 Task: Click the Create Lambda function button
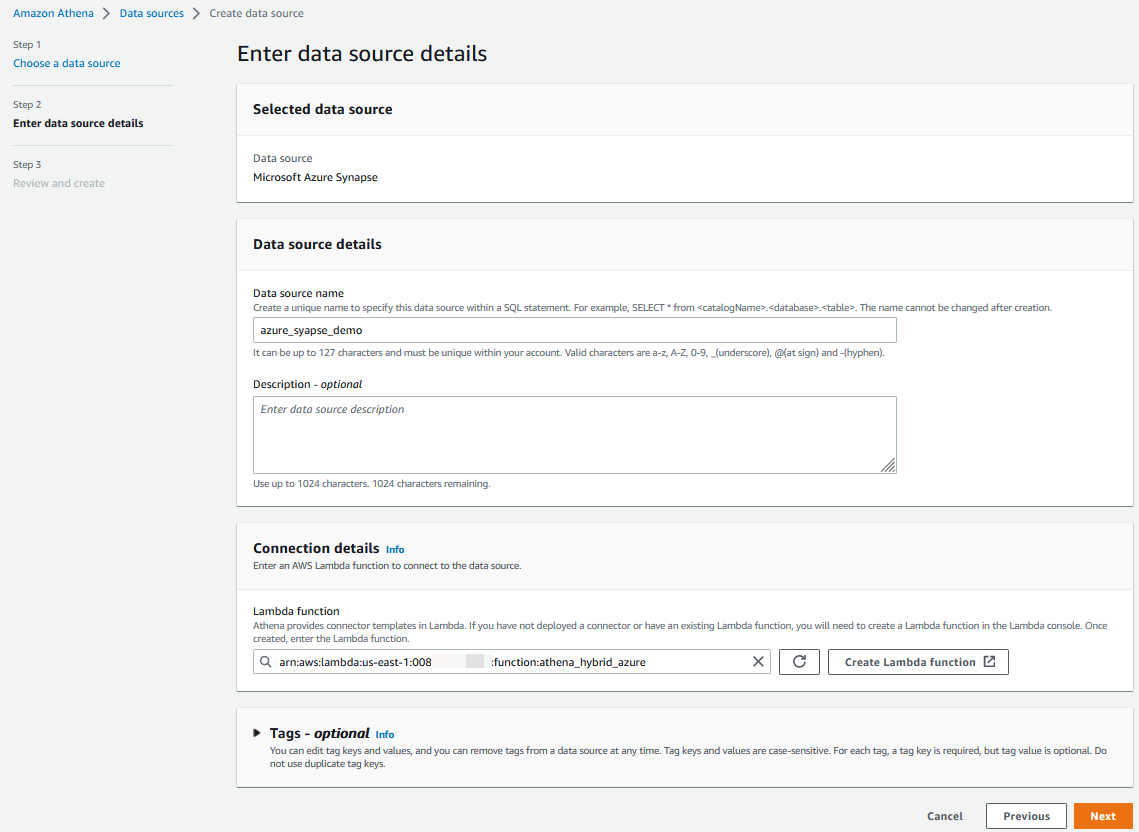tap(918, 662)
